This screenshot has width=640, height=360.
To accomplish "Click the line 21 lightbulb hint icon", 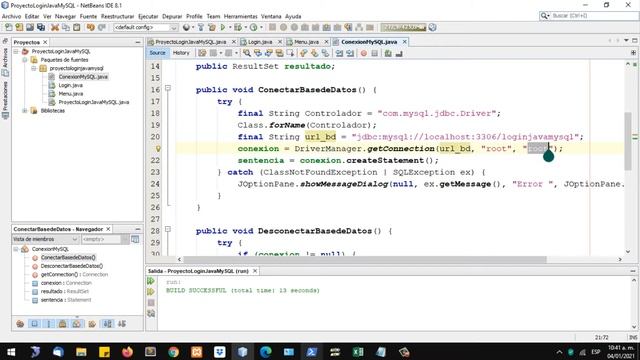I will pyautogui.click(x=158, y=149).
